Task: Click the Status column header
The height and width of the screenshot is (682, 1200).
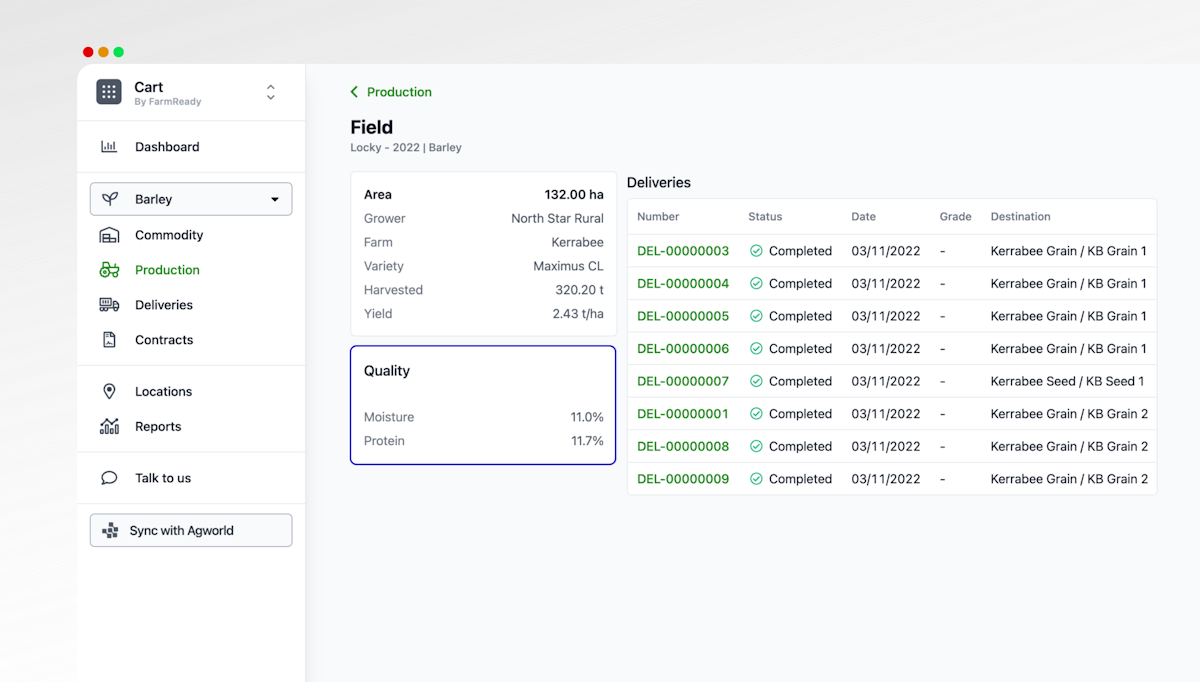Action: point(765,217)
